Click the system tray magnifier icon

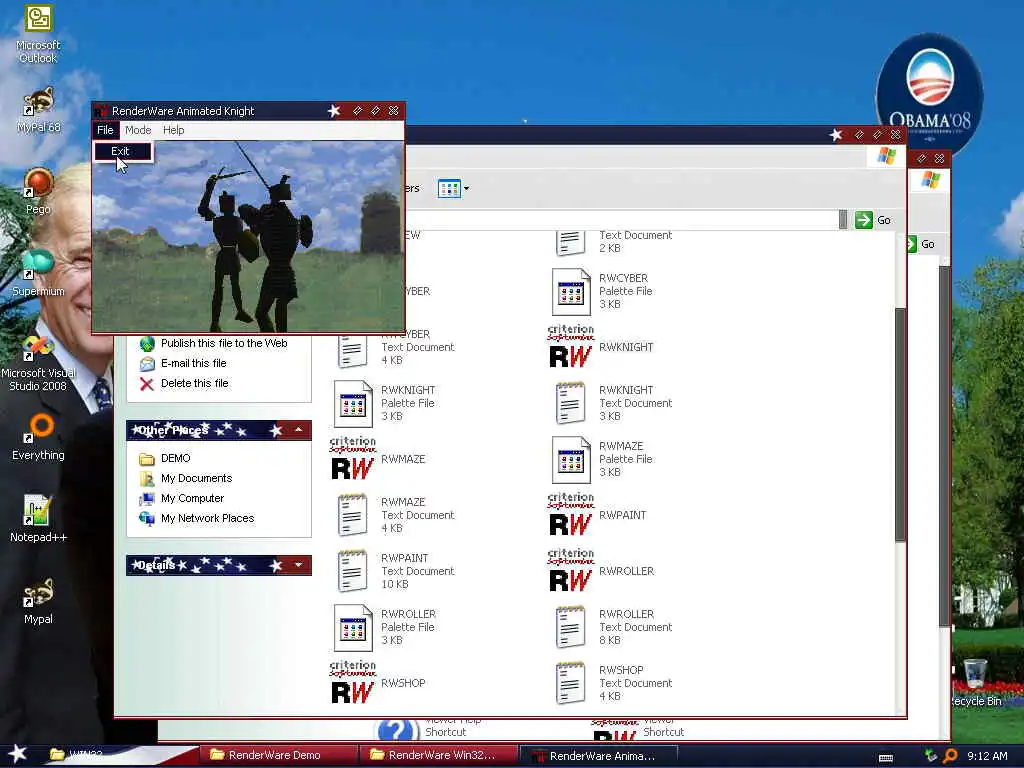[950, 756]
